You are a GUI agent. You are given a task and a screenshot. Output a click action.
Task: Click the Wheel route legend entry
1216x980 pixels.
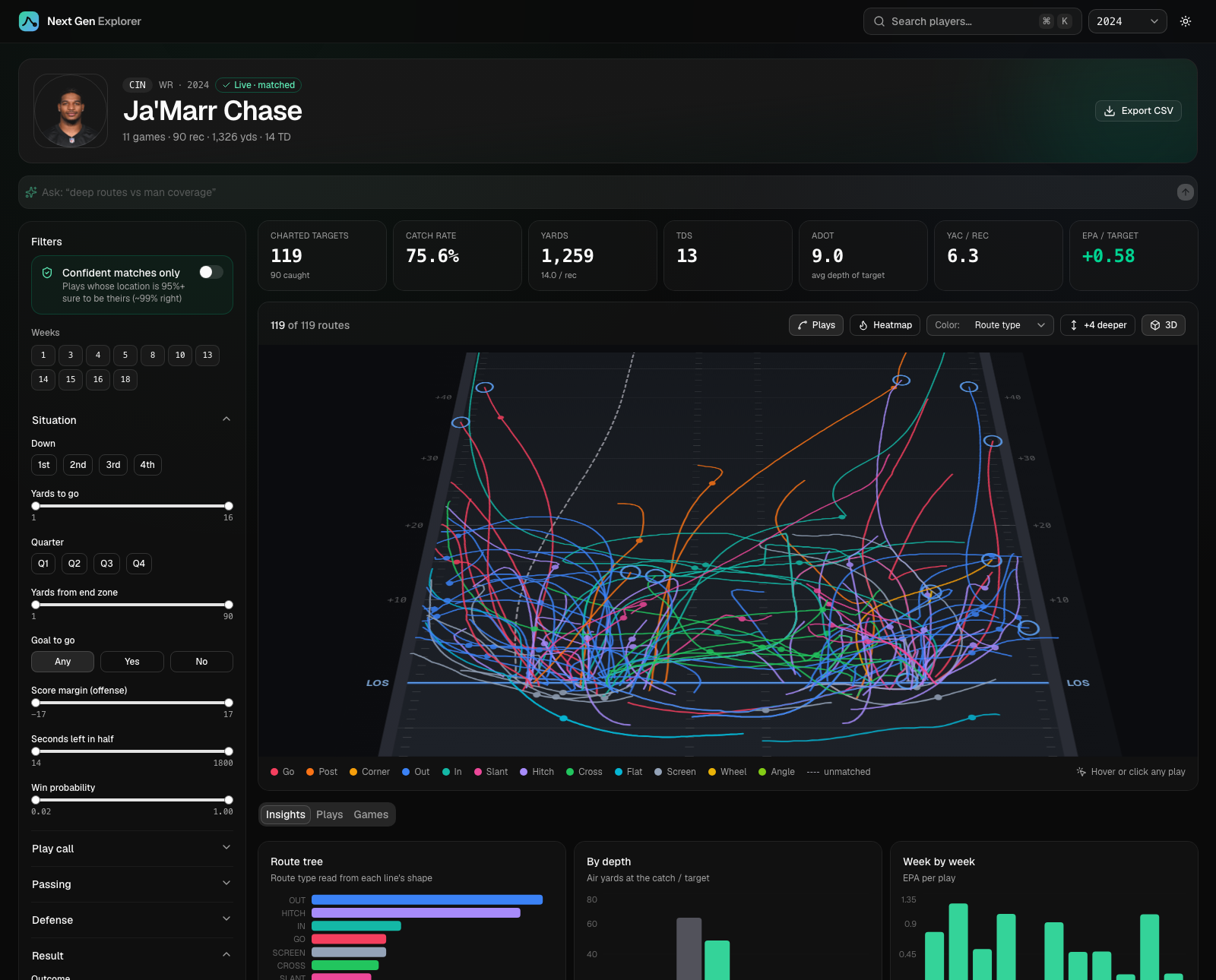[x=727, y=772]
